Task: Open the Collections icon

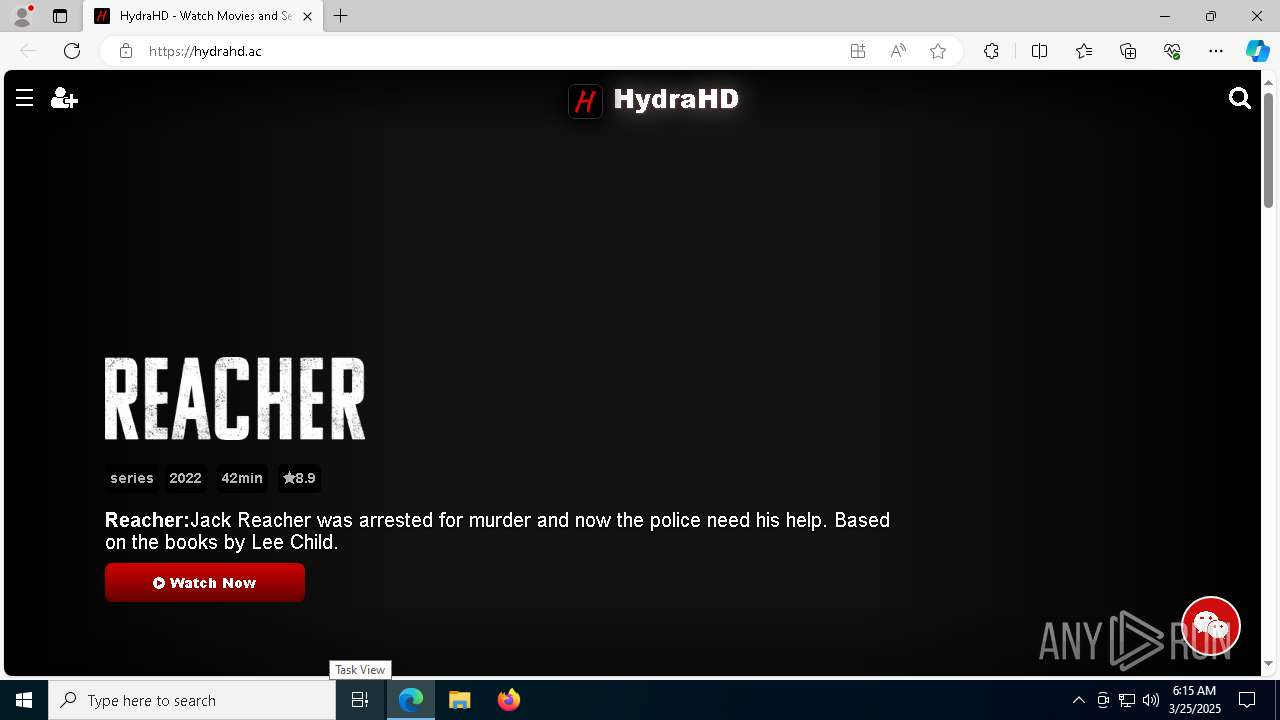Action: click(1128, 51)
